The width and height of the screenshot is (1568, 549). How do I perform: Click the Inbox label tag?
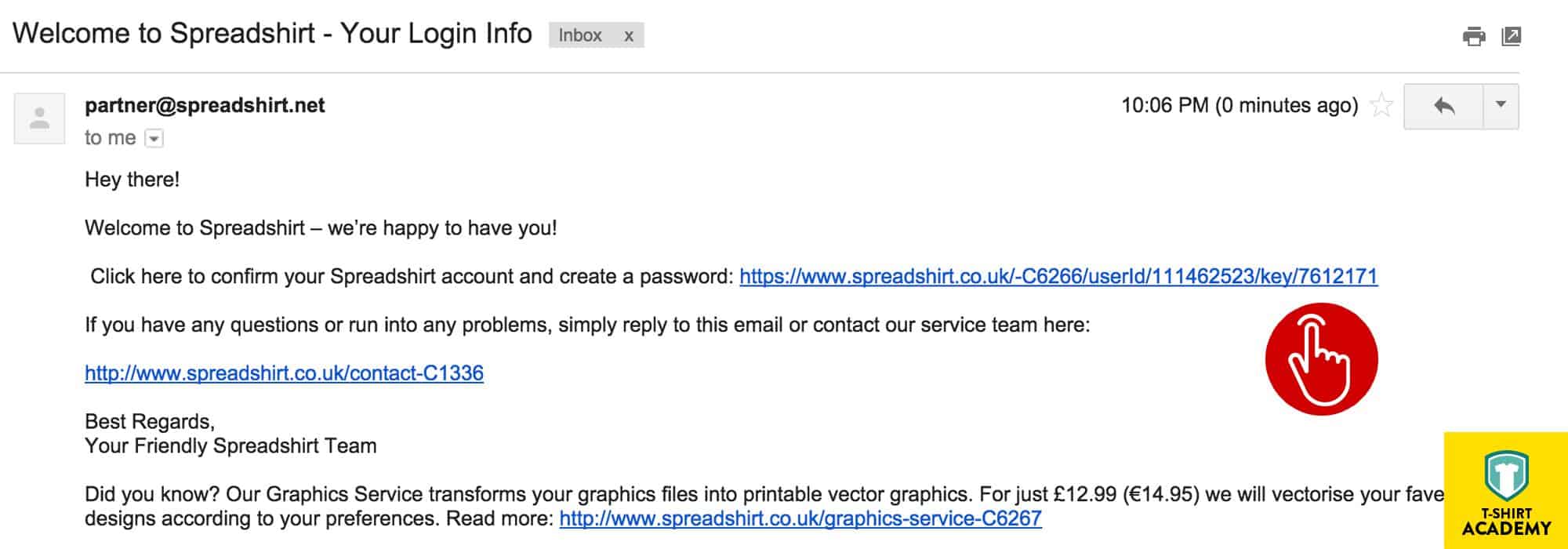point(580,35)
